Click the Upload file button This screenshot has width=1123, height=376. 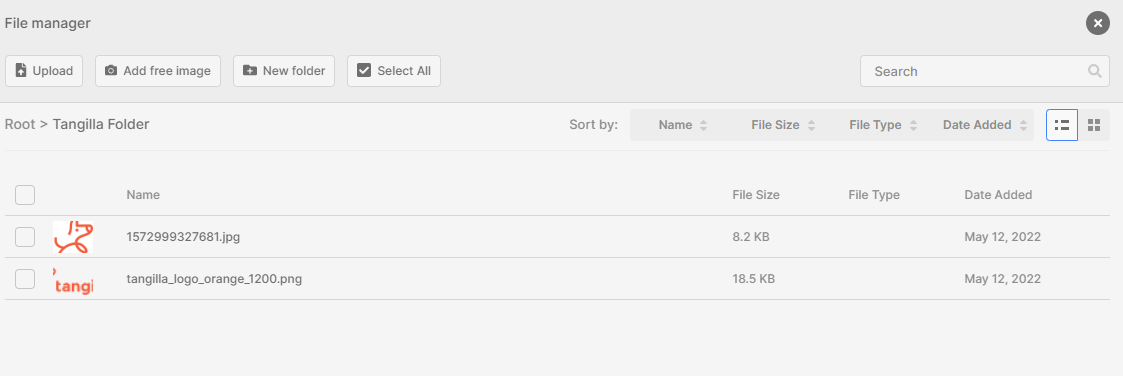click(44, 71)
